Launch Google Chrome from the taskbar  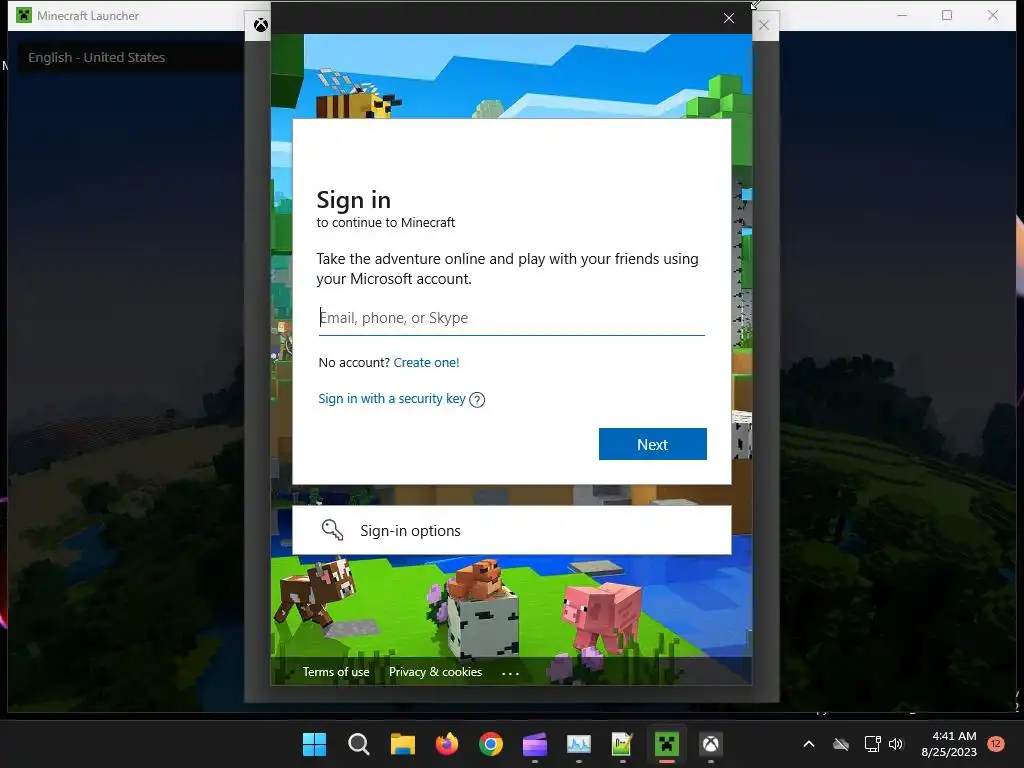[490, 744]
